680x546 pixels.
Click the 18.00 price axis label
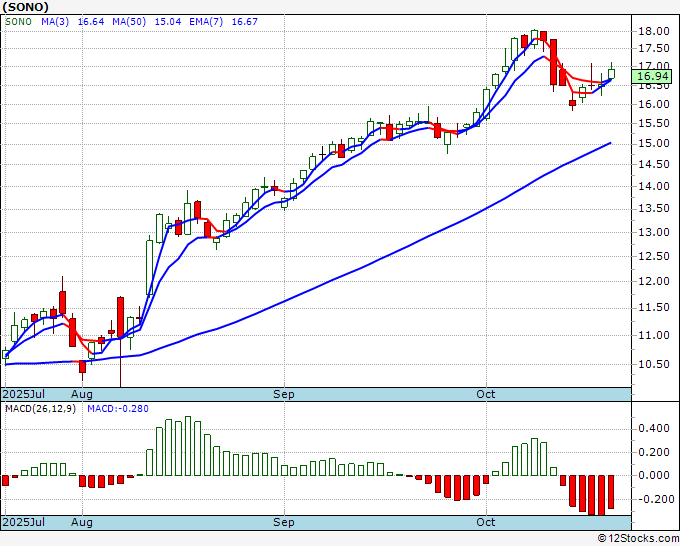tap(654, 31)
